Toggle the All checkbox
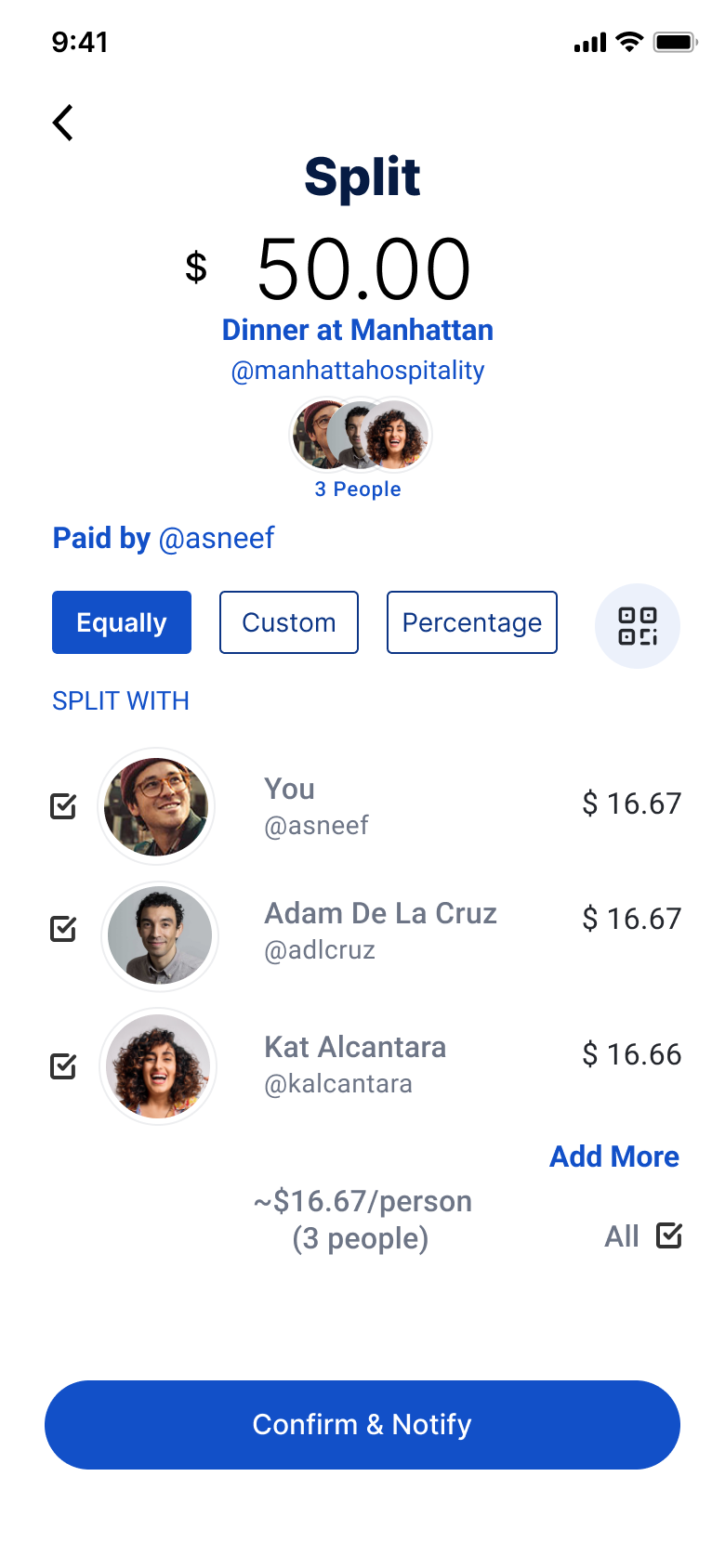725x1568 pixels. coord(669,1235)
